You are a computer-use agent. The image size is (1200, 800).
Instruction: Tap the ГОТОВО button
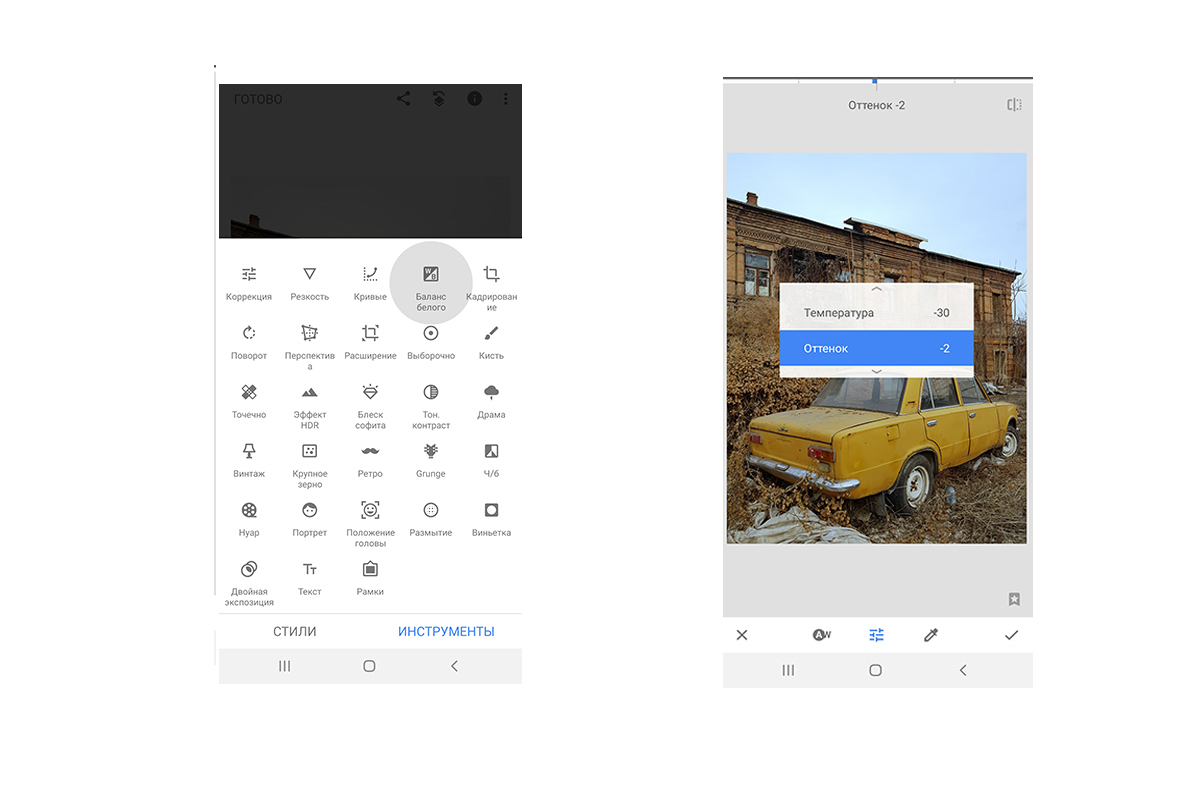point(258,99)
